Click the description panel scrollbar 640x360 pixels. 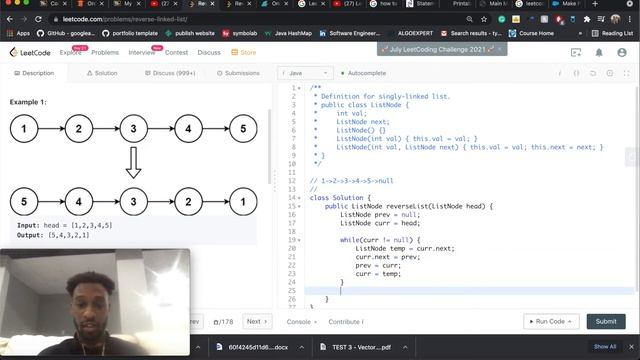click(x=269, y=147)
